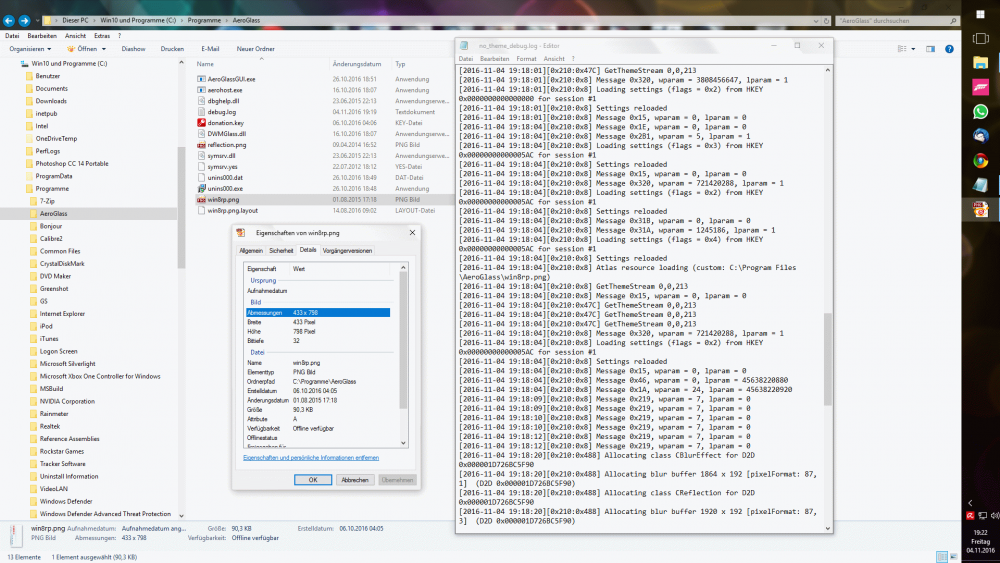Click the back navigation arrow in Explorer
The width and height of the screenshot is (1000, 563).
click(x=8, y=20)
